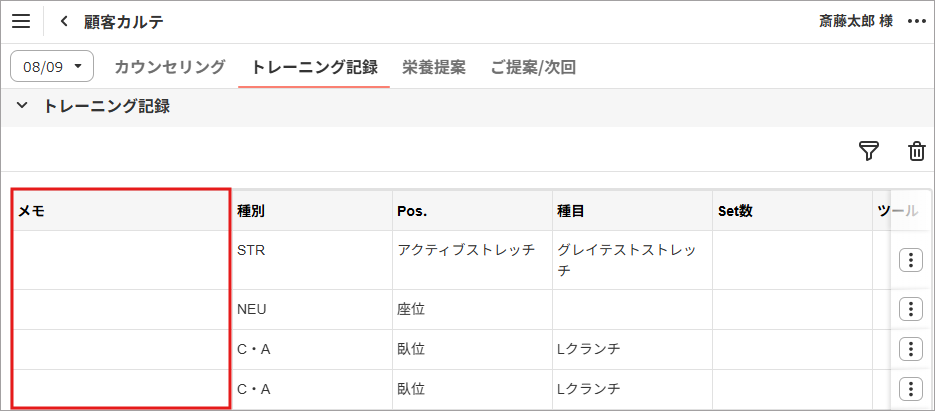Go to ご提案/次回 tab
Viewport: 935px width, 411px height.
coord(533,67)
